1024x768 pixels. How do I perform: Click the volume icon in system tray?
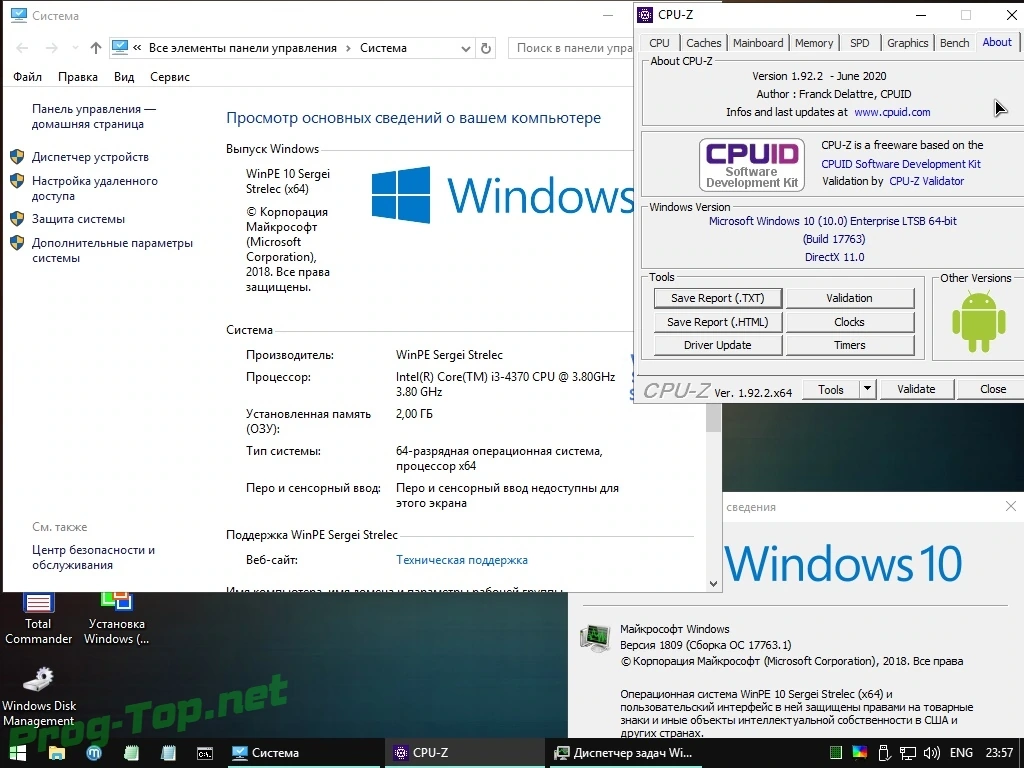click(x=932, y=753)
